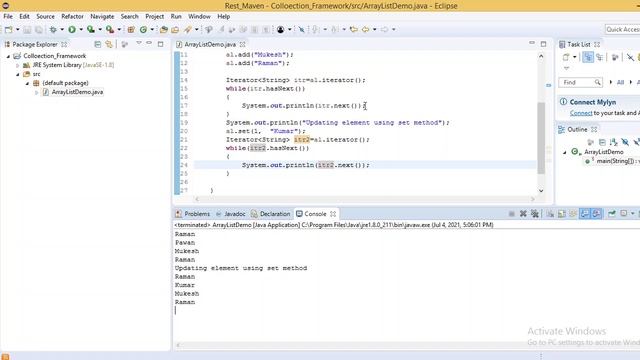Click New Task icon in Task List
This screenshot has height=360, width=640.
click(x=566, y=57)
